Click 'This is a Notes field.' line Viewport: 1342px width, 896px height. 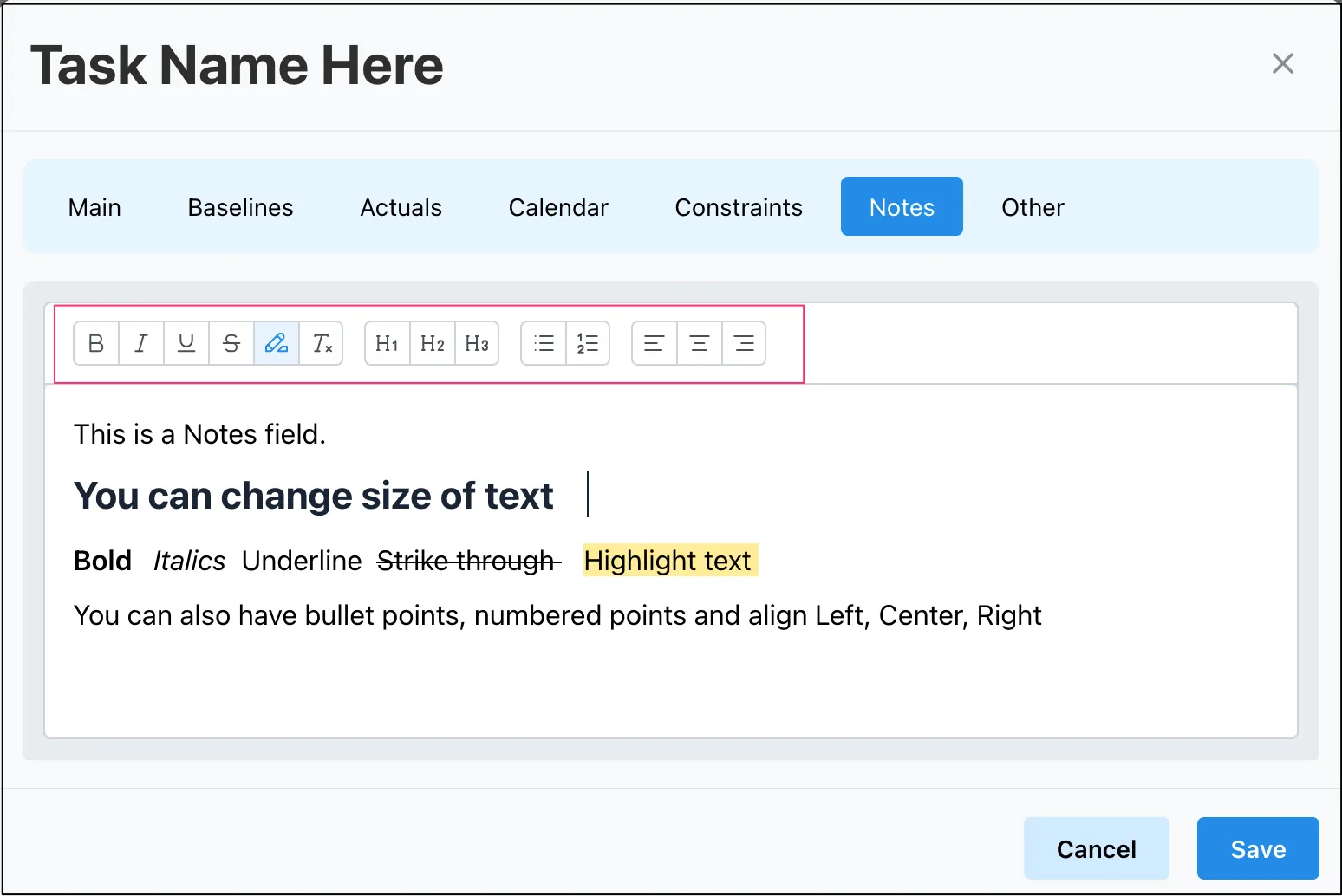click(199, 434)
